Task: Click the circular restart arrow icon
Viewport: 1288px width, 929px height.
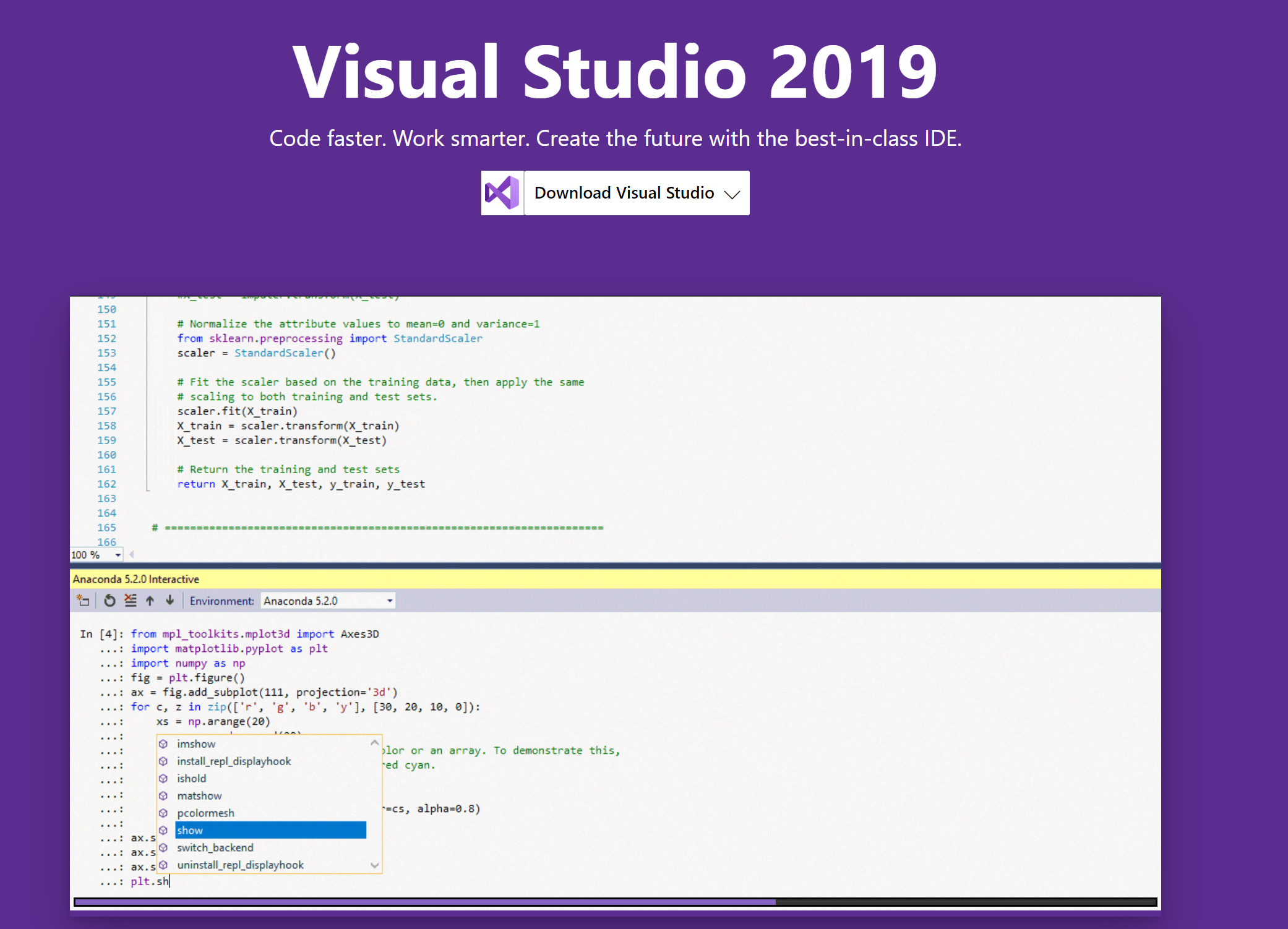Action: (109, 601)
